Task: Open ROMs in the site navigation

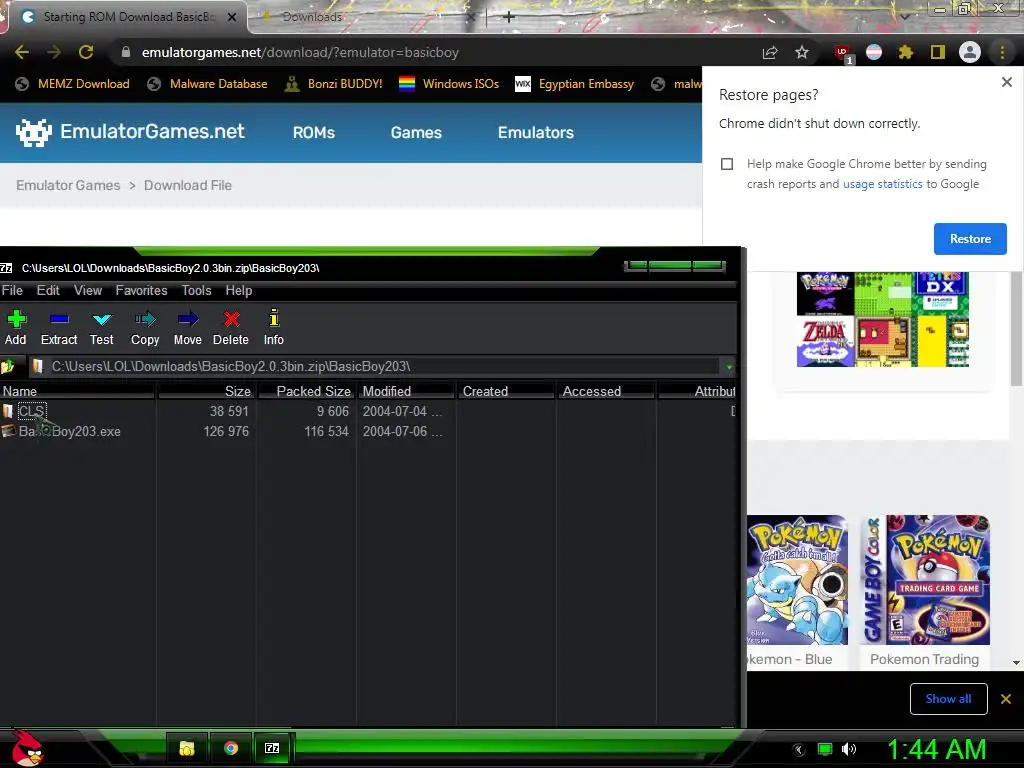Action: click(313, 133)
